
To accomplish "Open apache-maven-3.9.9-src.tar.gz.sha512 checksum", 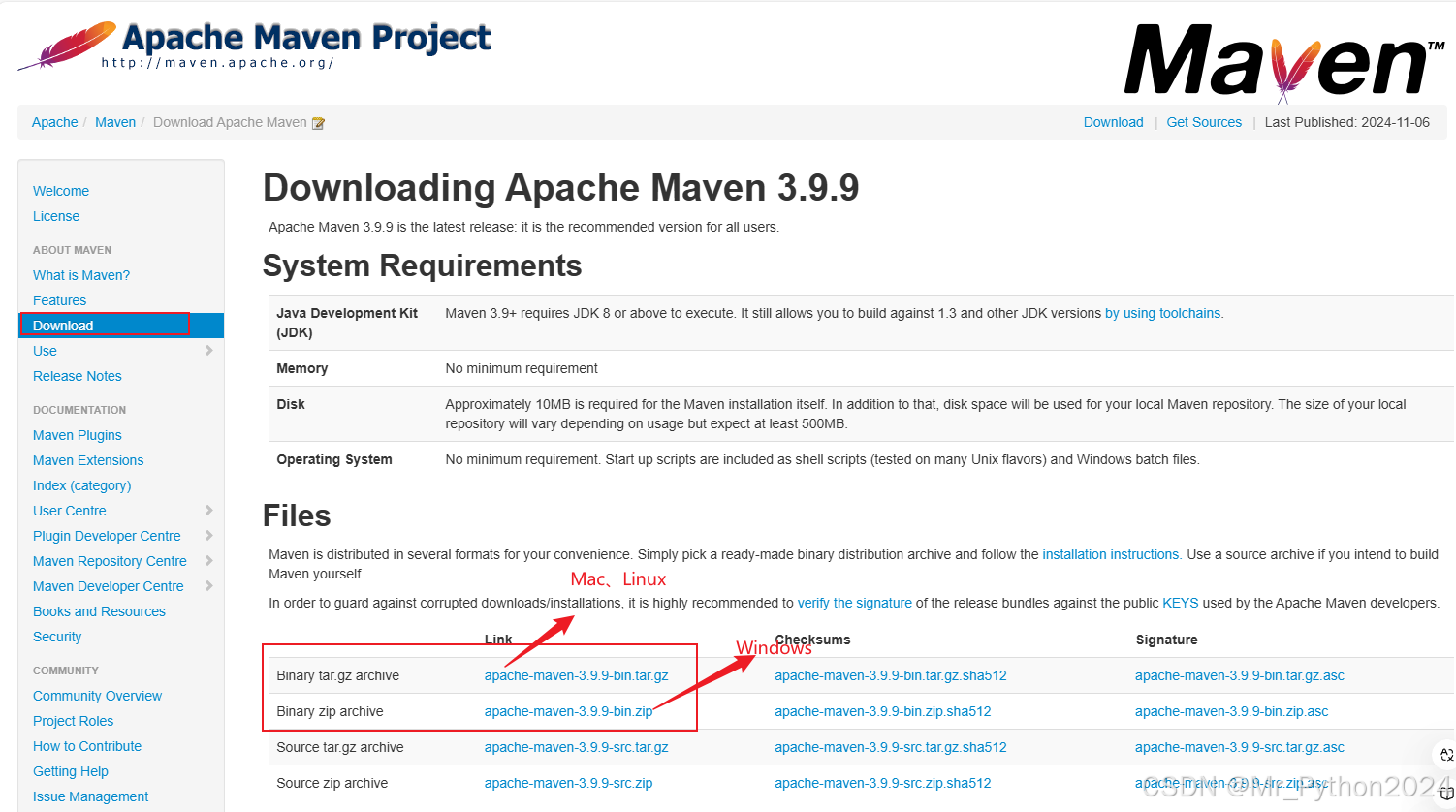I will click(890, 747).
